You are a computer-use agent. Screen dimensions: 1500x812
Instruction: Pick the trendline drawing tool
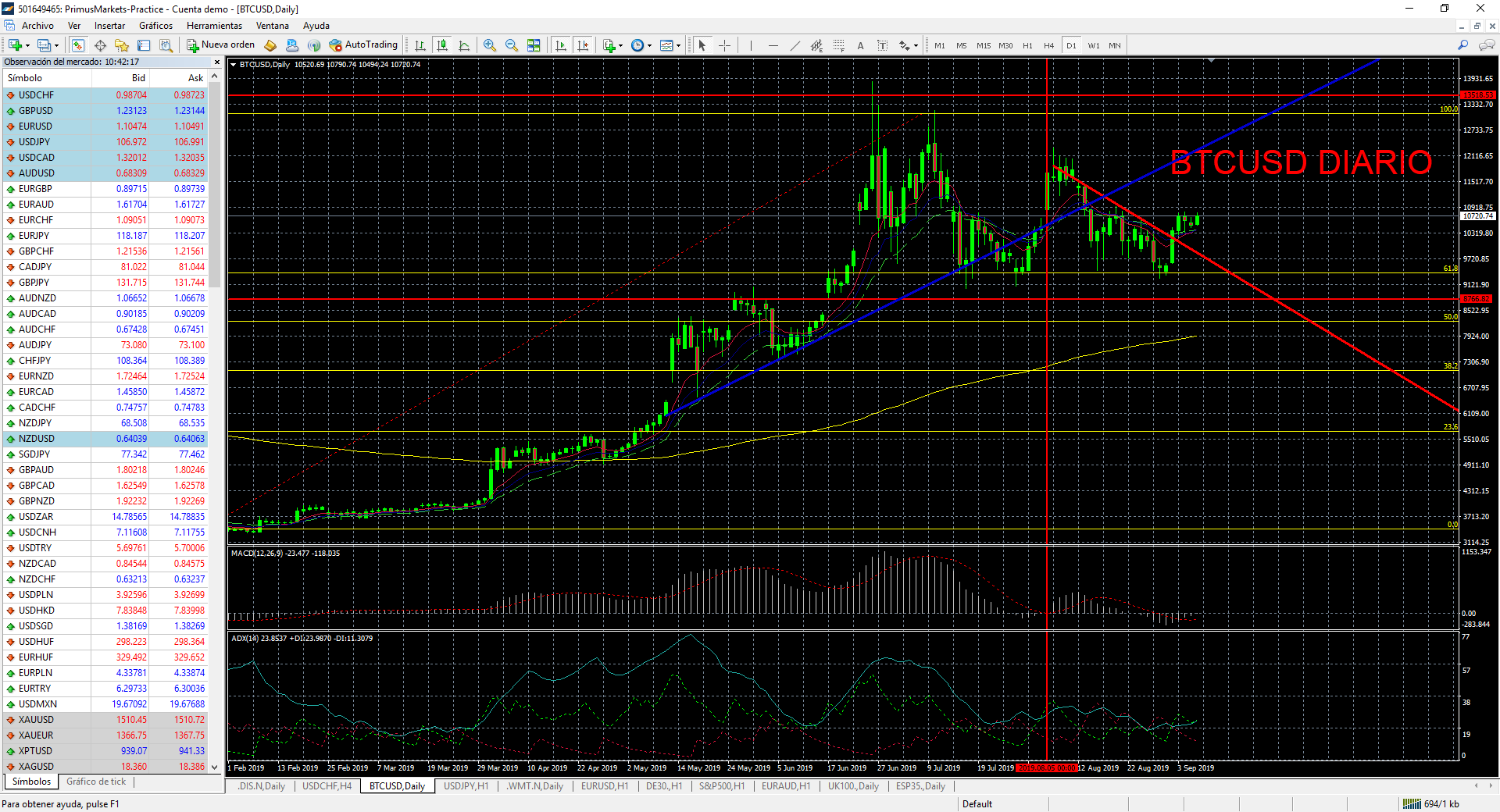(795, 45)
